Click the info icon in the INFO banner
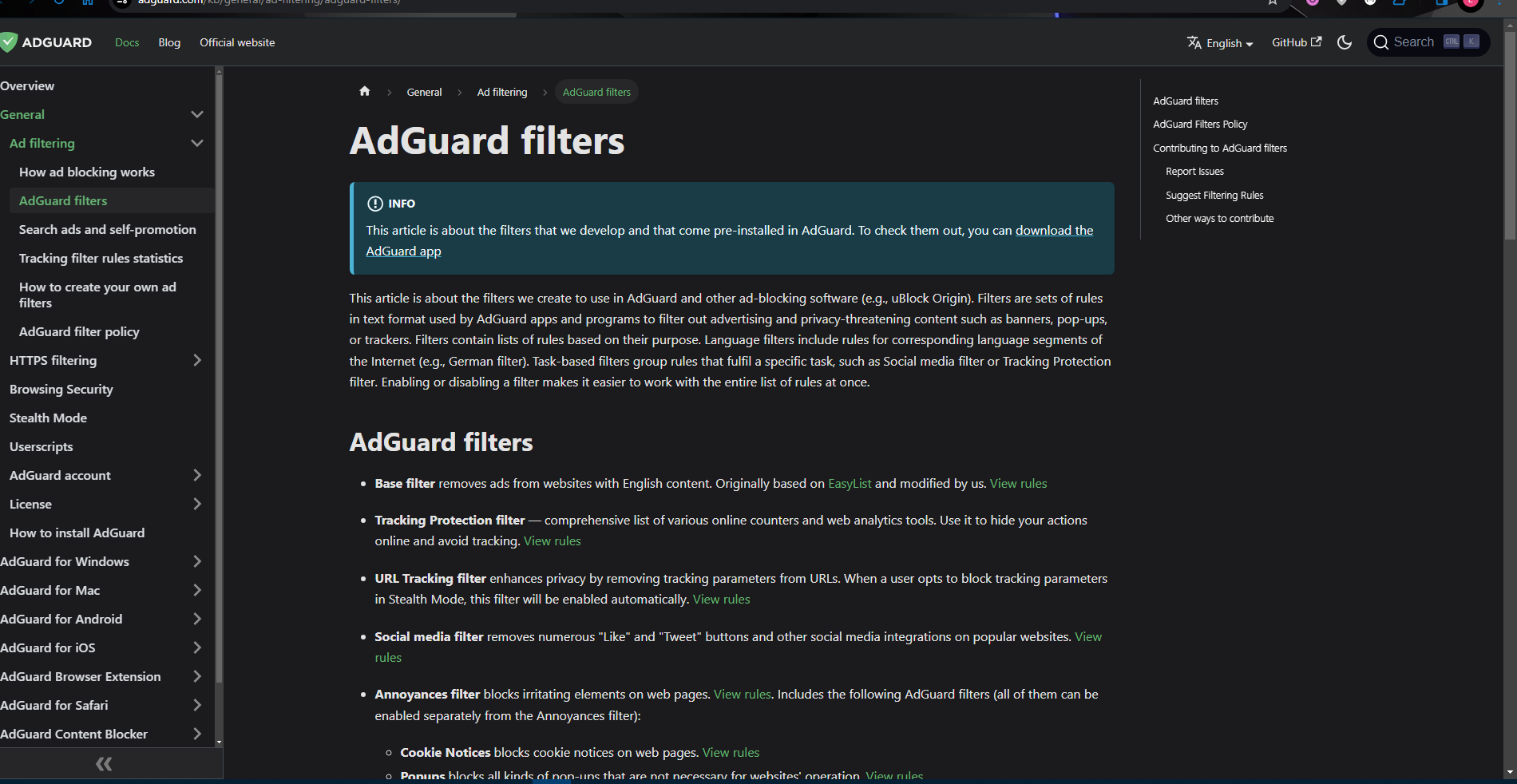Image resolution: width=1517 pixels, height=784 pixels. [x=375, y=204]
